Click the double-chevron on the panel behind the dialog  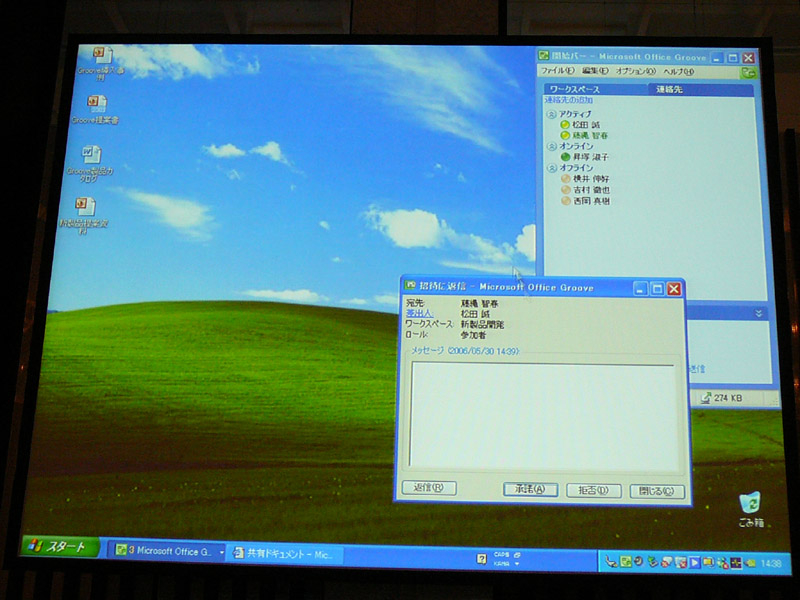coord(759,313)
